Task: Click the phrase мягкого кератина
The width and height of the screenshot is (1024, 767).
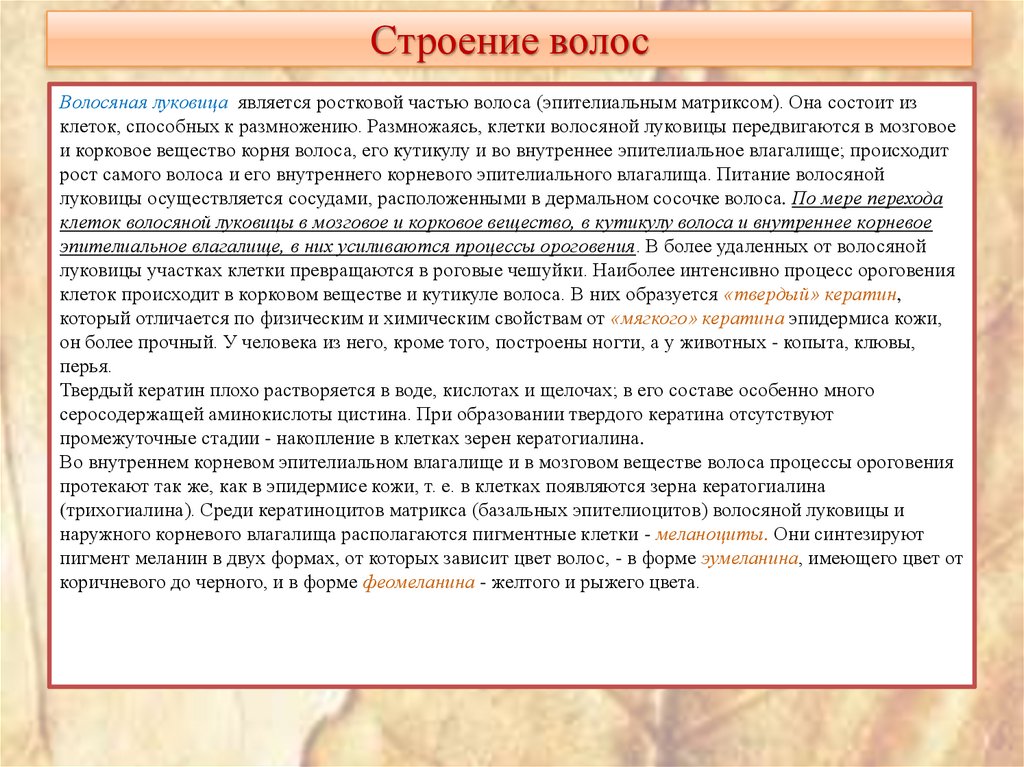Action: point(688,318)
